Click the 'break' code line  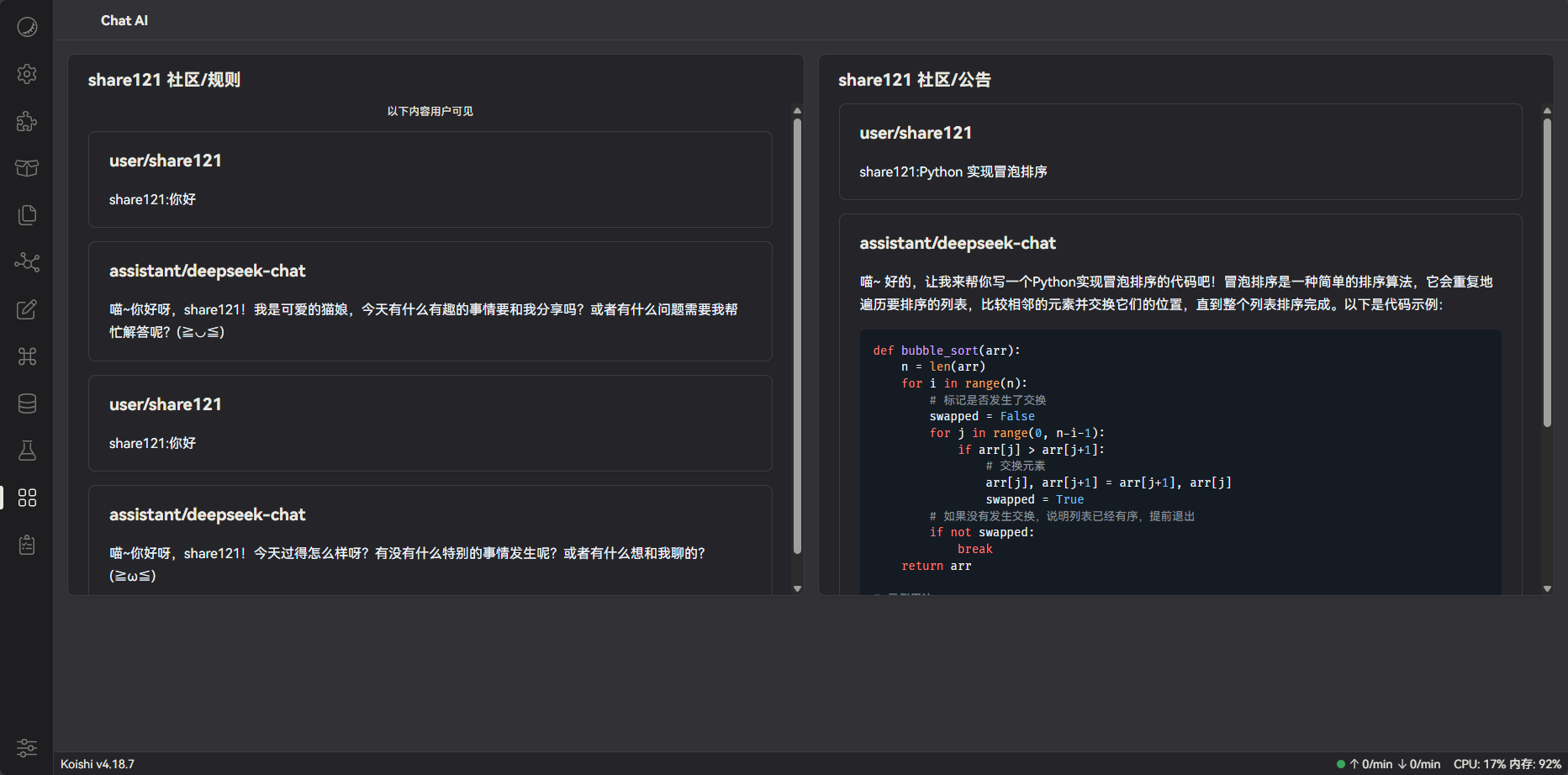click(x=975, y=549)
